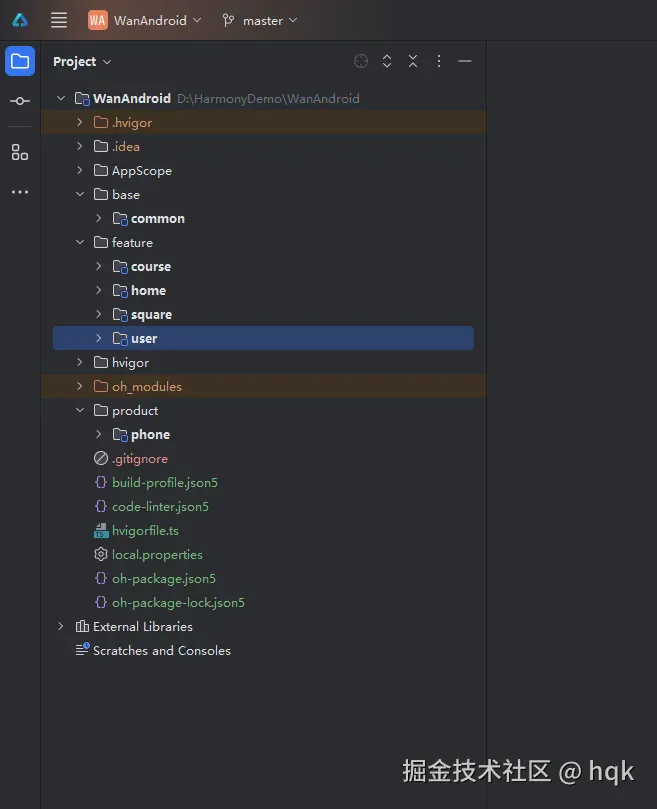Select Scratches and Consoles
The width and height of the screenshot is (657, 809).
(x=161, y=650)
